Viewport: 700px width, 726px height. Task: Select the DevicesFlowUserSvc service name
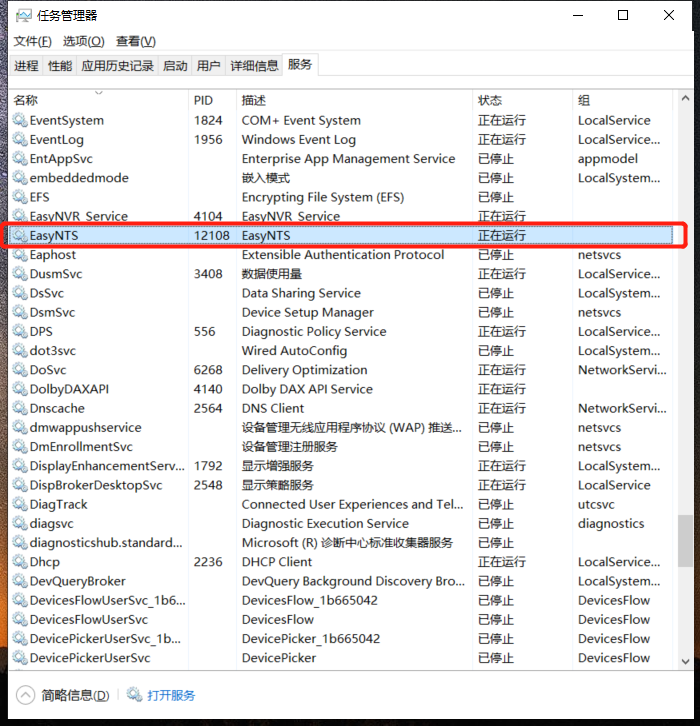[x=88, y=620]
